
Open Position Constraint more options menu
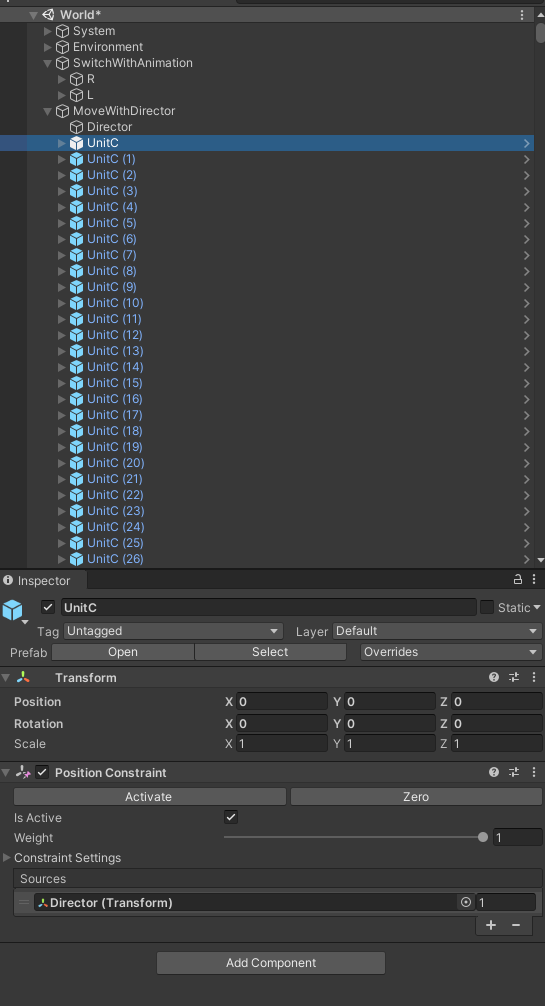(x=533, y=772)
